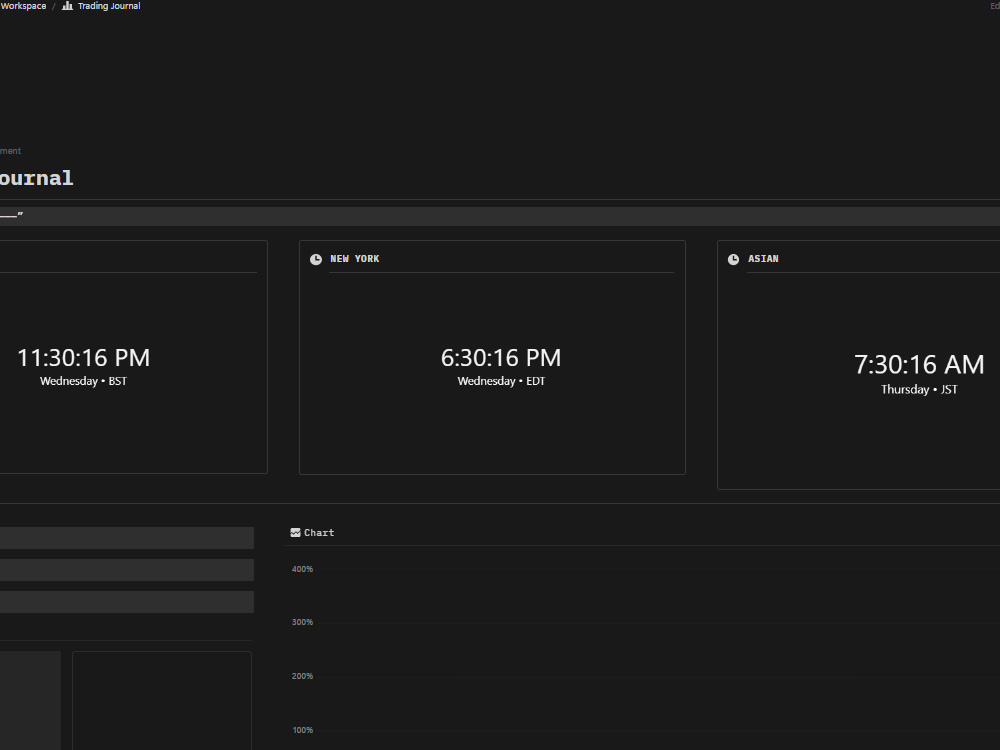1000x750 pixels.
Task: Click the Wednesday • BST label
Action: coord(84,381)
